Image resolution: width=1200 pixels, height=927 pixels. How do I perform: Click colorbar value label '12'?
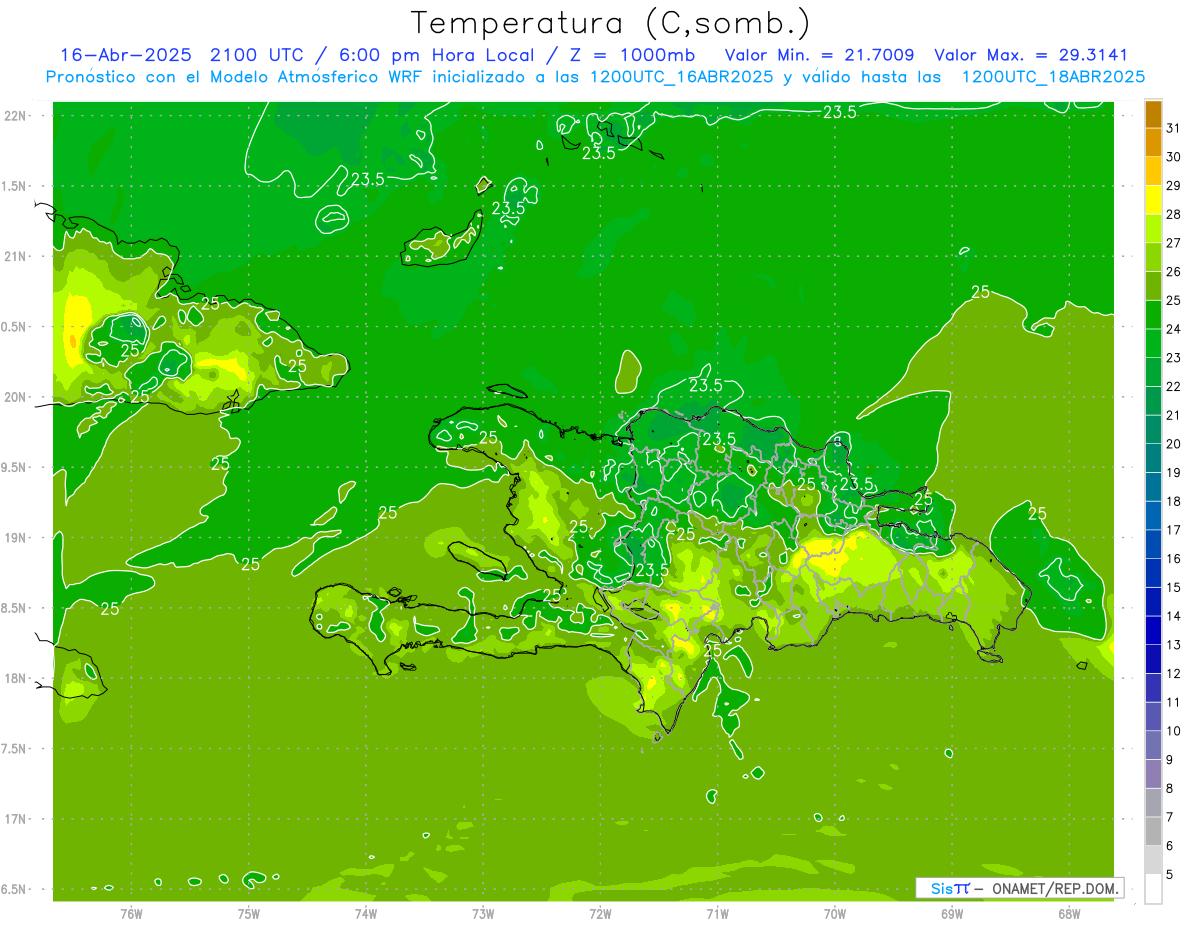point(1174,673)
